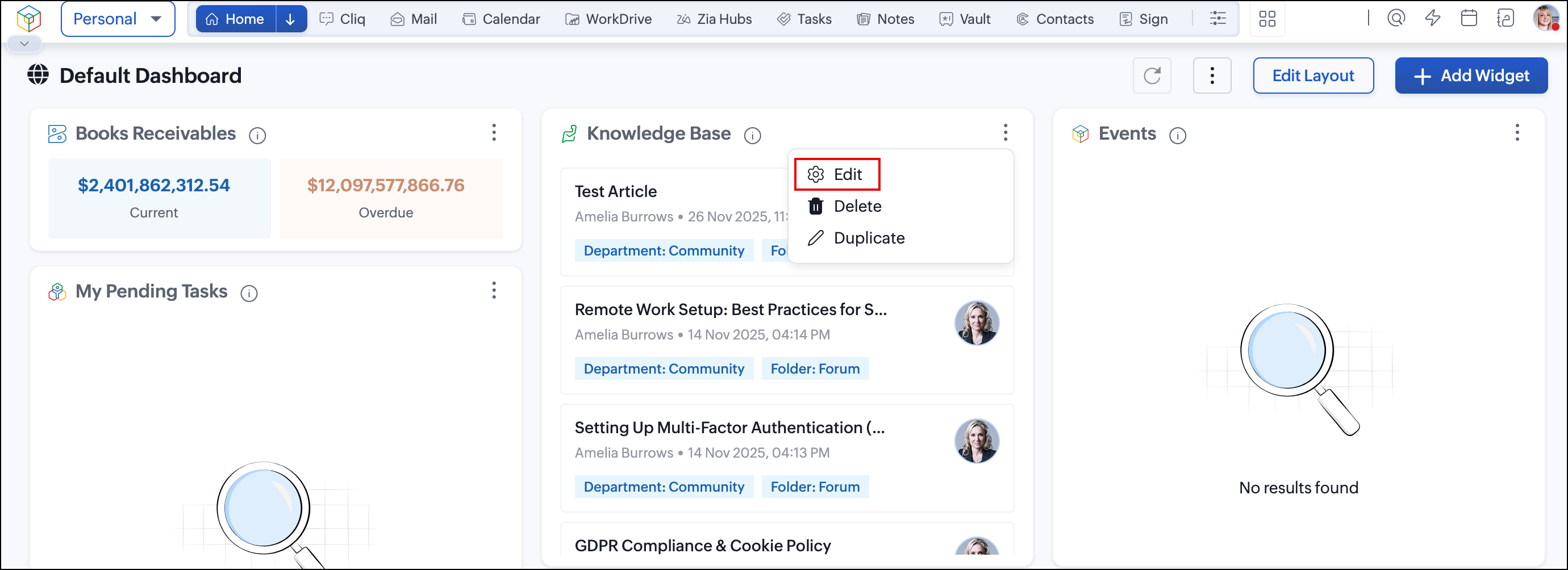Screen dimensions: 1568x570
Task: Click the Current receivables amount $2,401,862,312.54
Action: [154, 185]
